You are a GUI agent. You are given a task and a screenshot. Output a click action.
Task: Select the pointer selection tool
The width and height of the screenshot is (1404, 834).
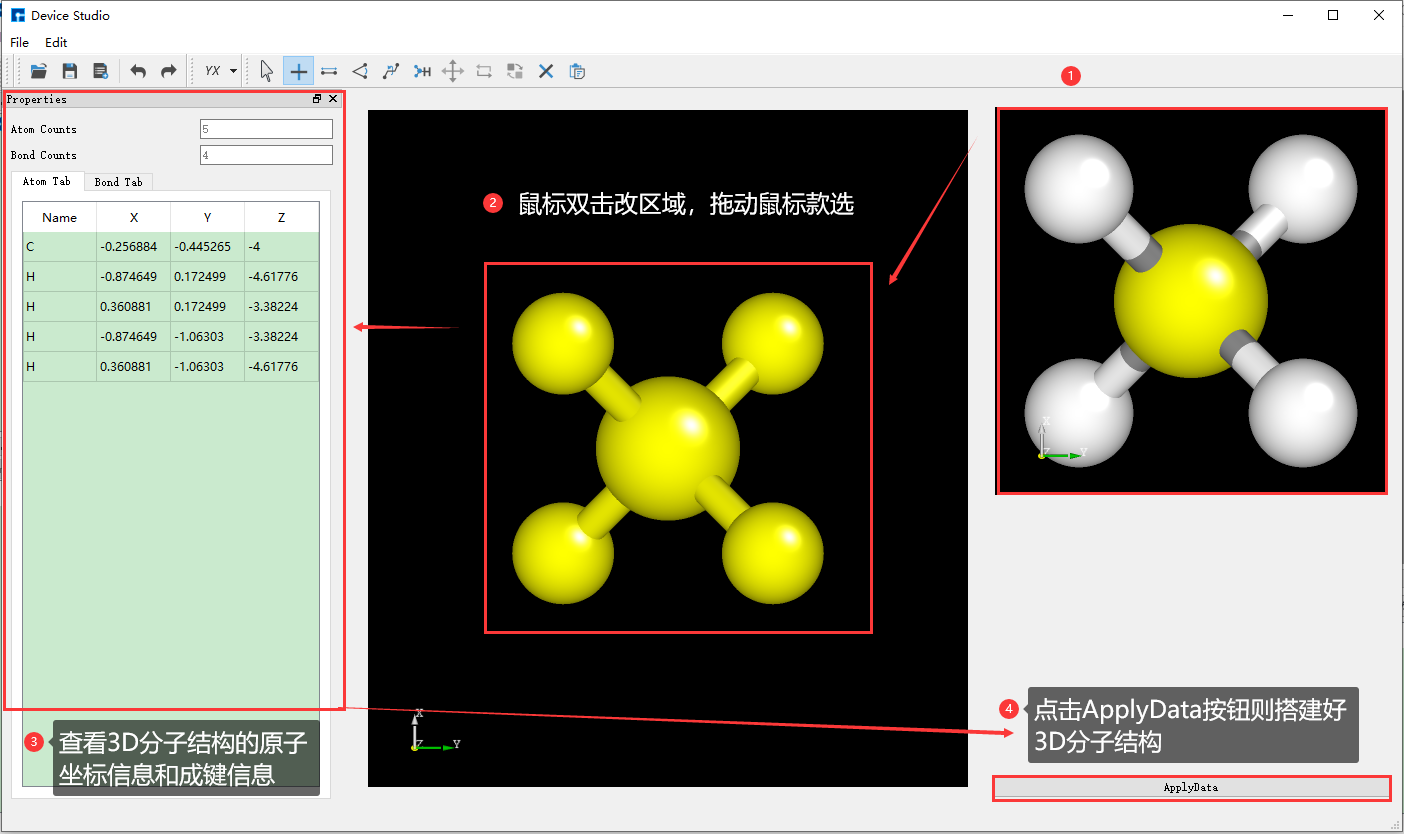[265, 71]
